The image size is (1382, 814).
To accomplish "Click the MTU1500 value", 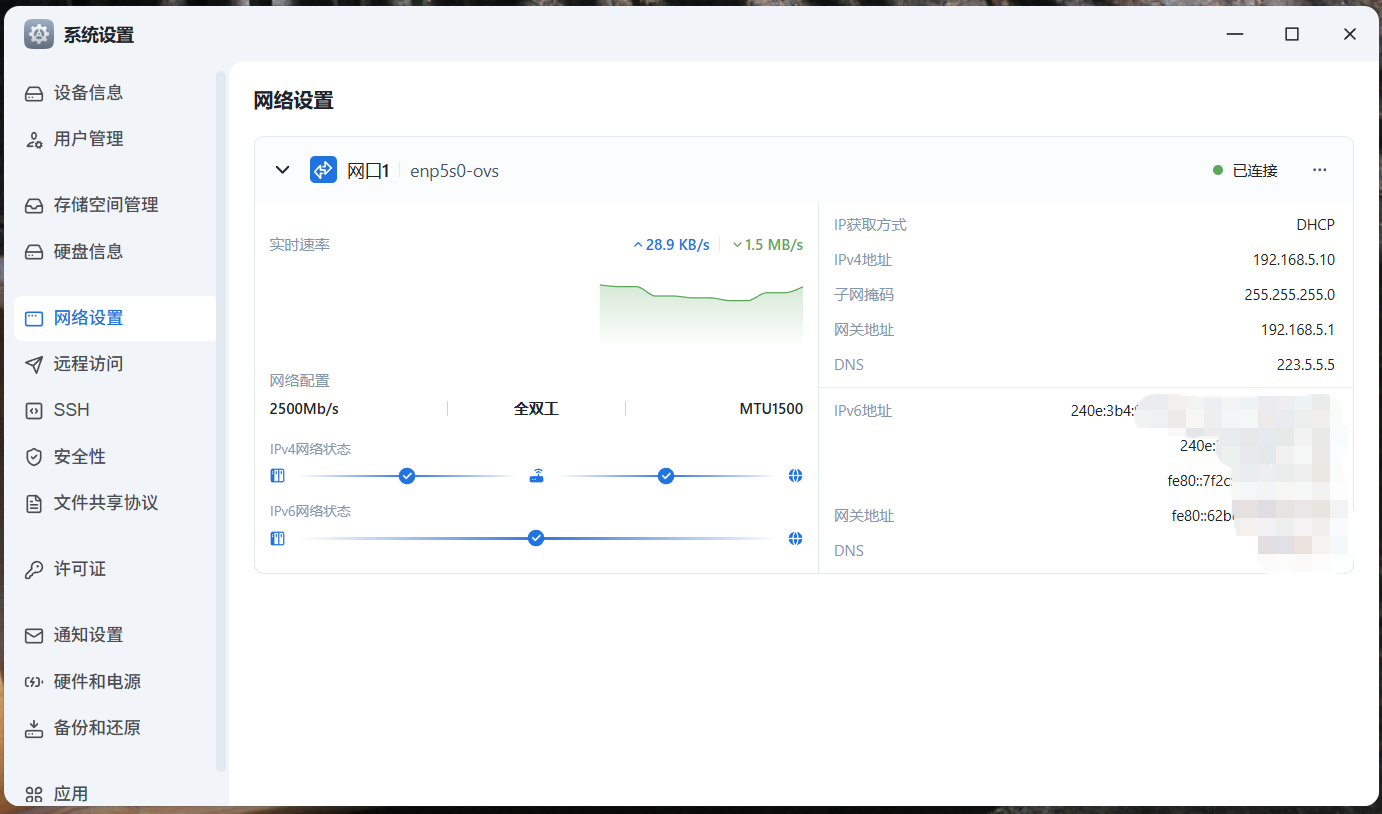I will pos(771,409).
